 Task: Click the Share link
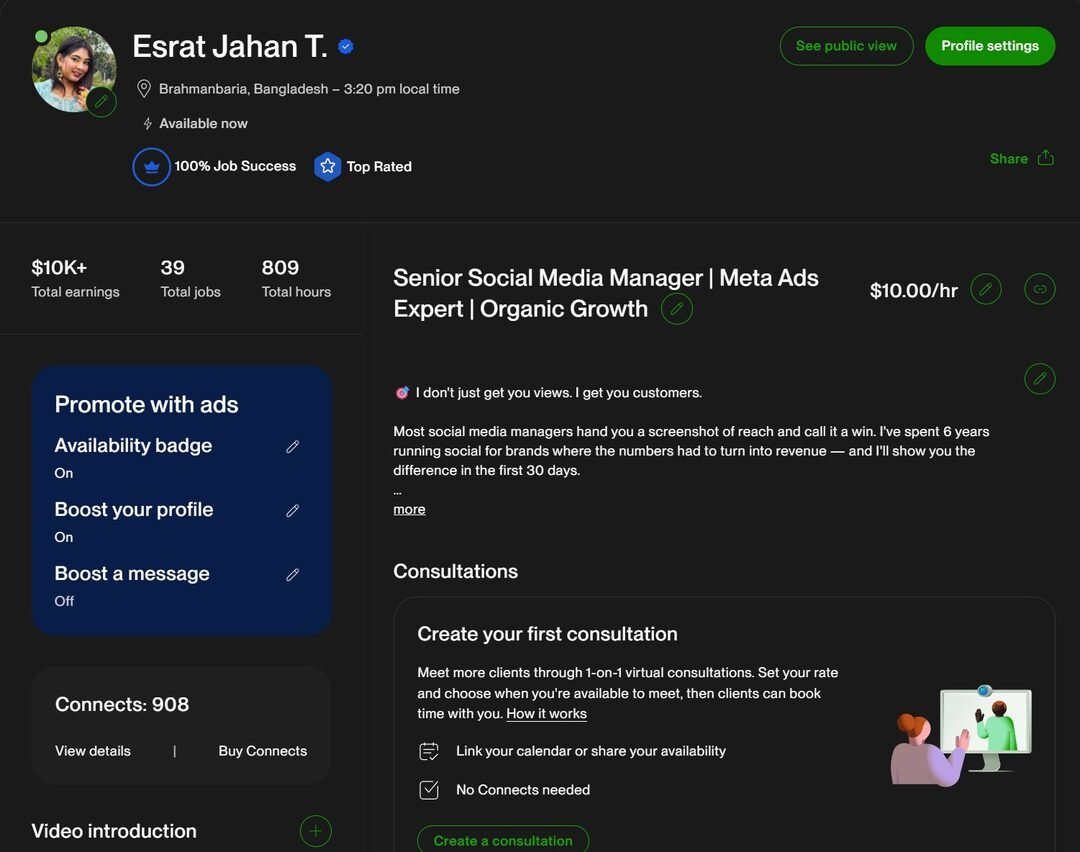1008,158
